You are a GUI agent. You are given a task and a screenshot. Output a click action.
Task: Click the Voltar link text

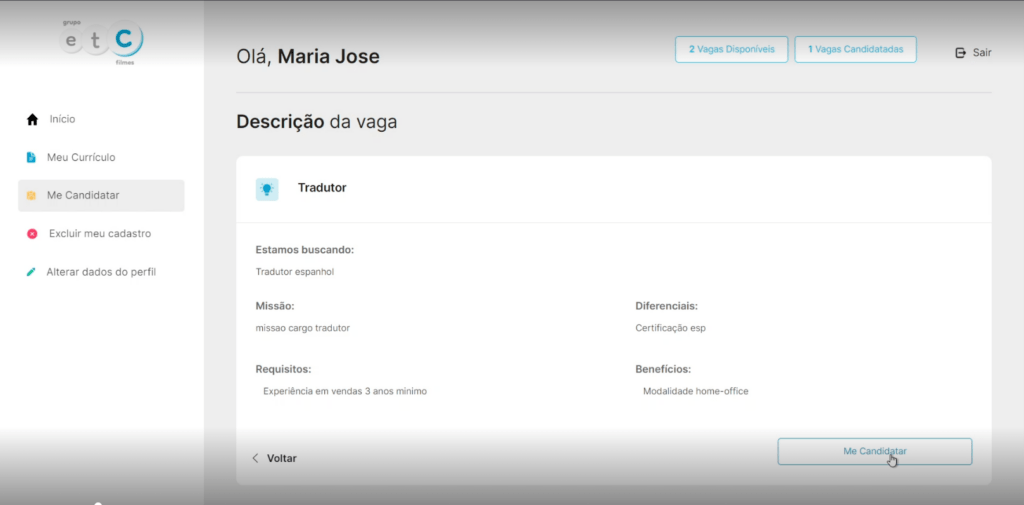tap(281, 458)
